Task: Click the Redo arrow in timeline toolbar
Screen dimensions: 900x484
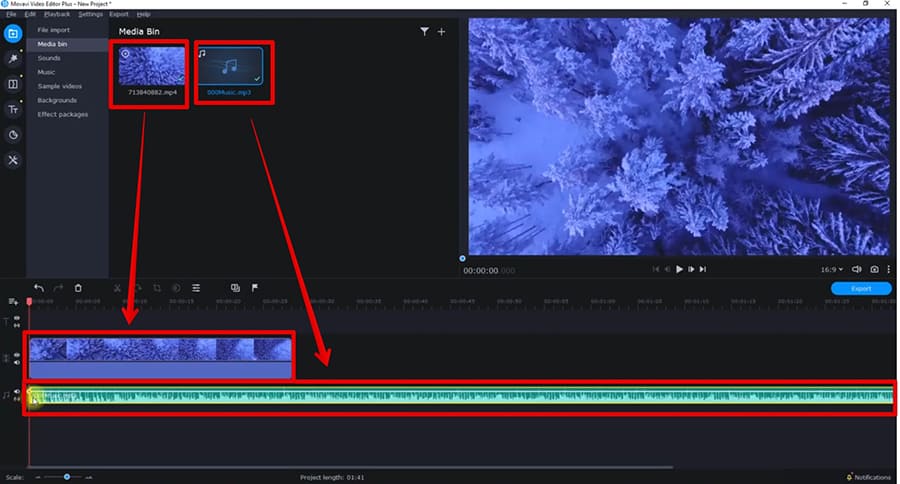Action: pos(58,288)
